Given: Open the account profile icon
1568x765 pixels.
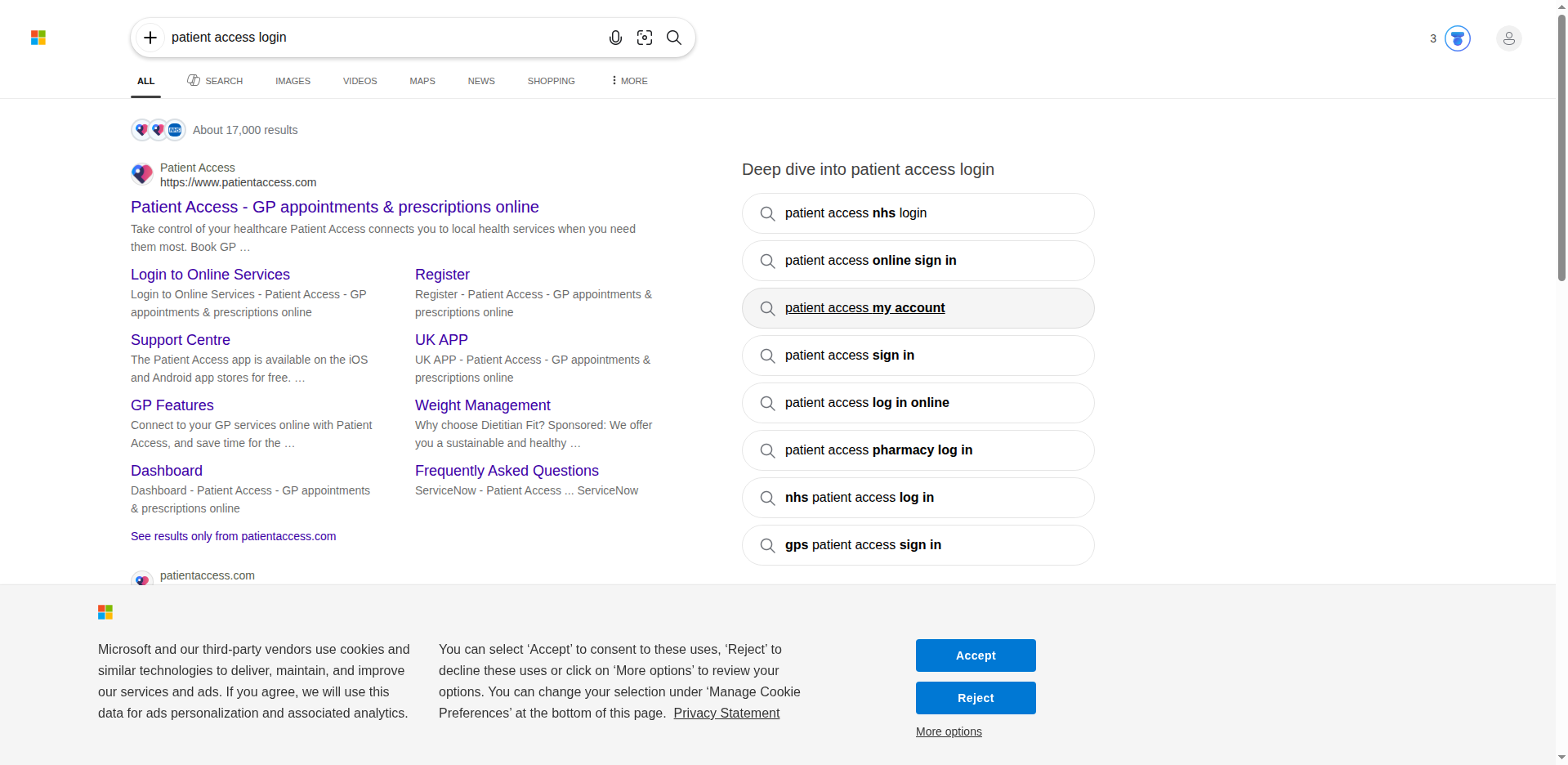Looking at the screenshot, I should click(1509, 38).
